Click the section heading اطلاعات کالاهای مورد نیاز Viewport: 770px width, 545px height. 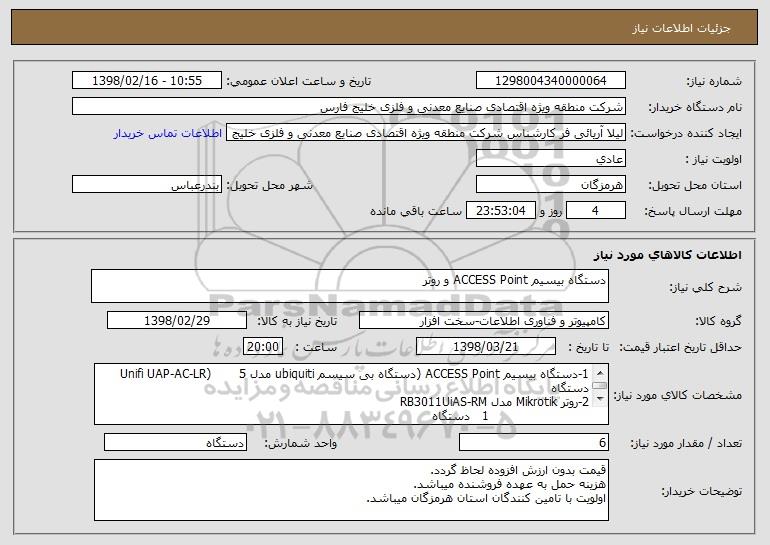click(668, 255)
